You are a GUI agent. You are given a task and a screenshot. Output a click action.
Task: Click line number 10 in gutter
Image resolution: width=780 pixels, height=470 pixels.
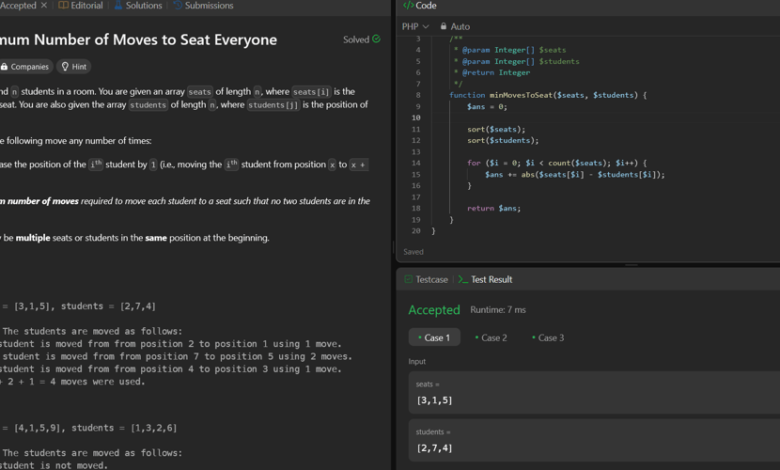(x=416, y=118)
